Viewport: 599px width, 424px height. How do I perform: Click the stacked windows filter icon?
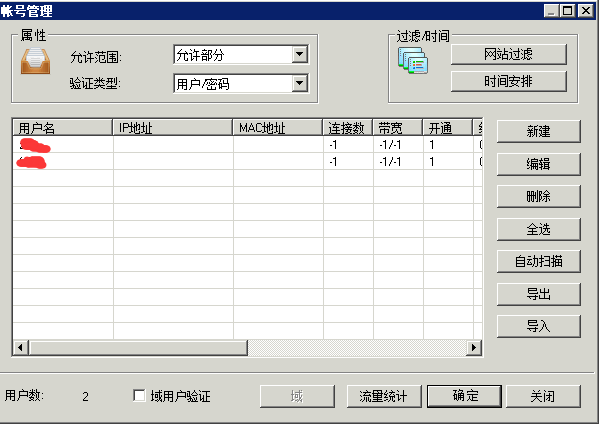pos(413,60)
